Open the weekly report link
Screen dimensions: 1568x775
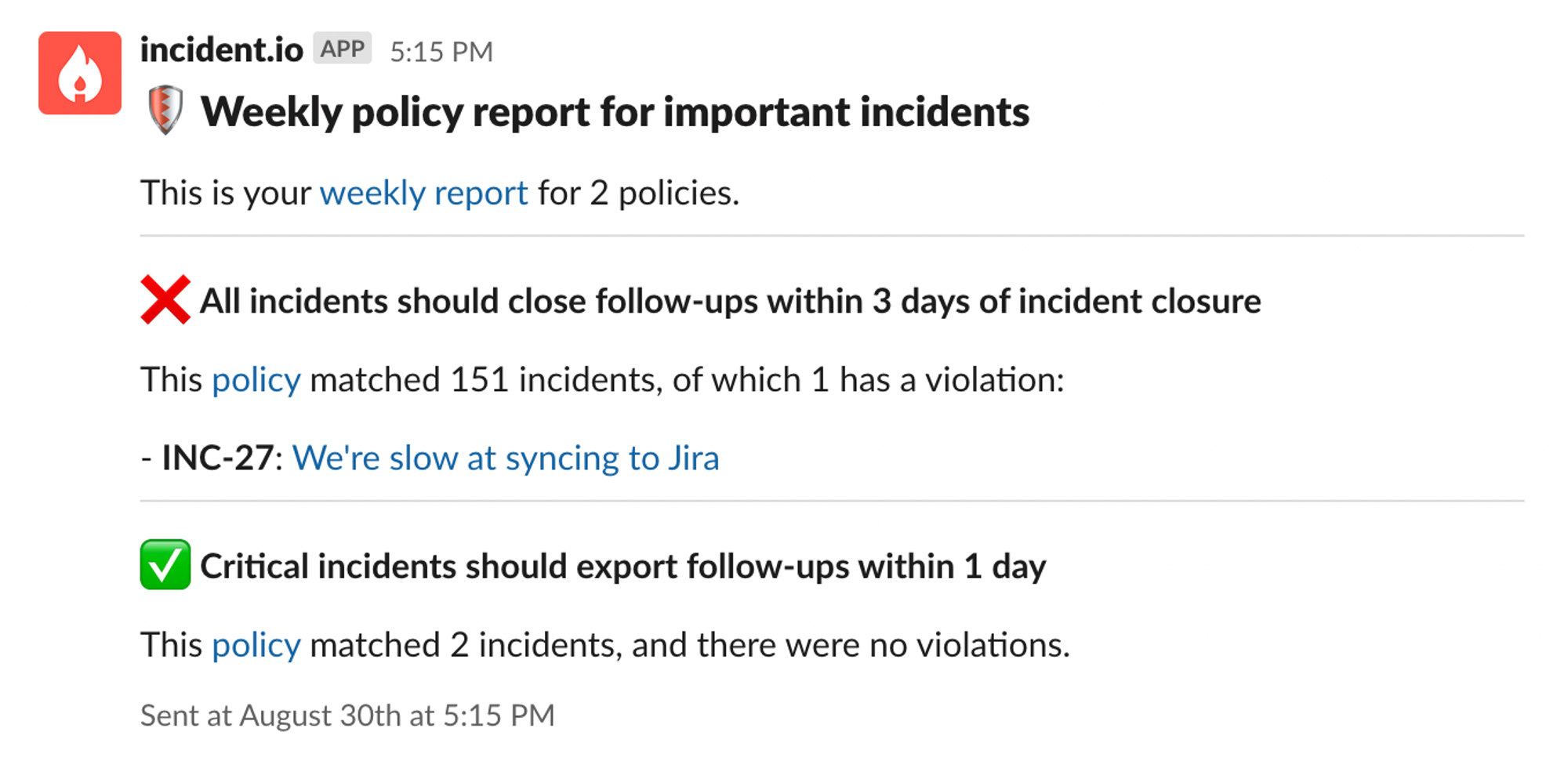(x=423, y=193)
